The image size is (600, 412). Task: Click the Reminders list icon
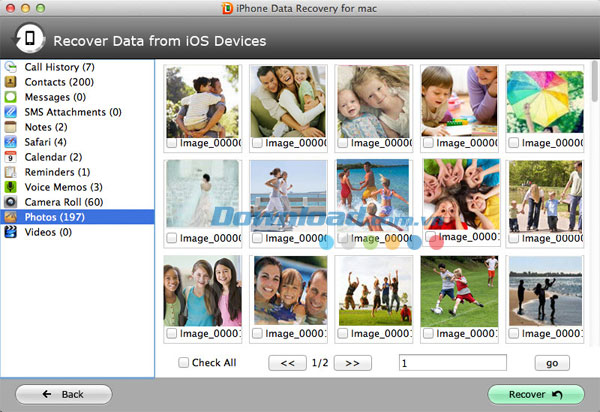click(11, 172)
